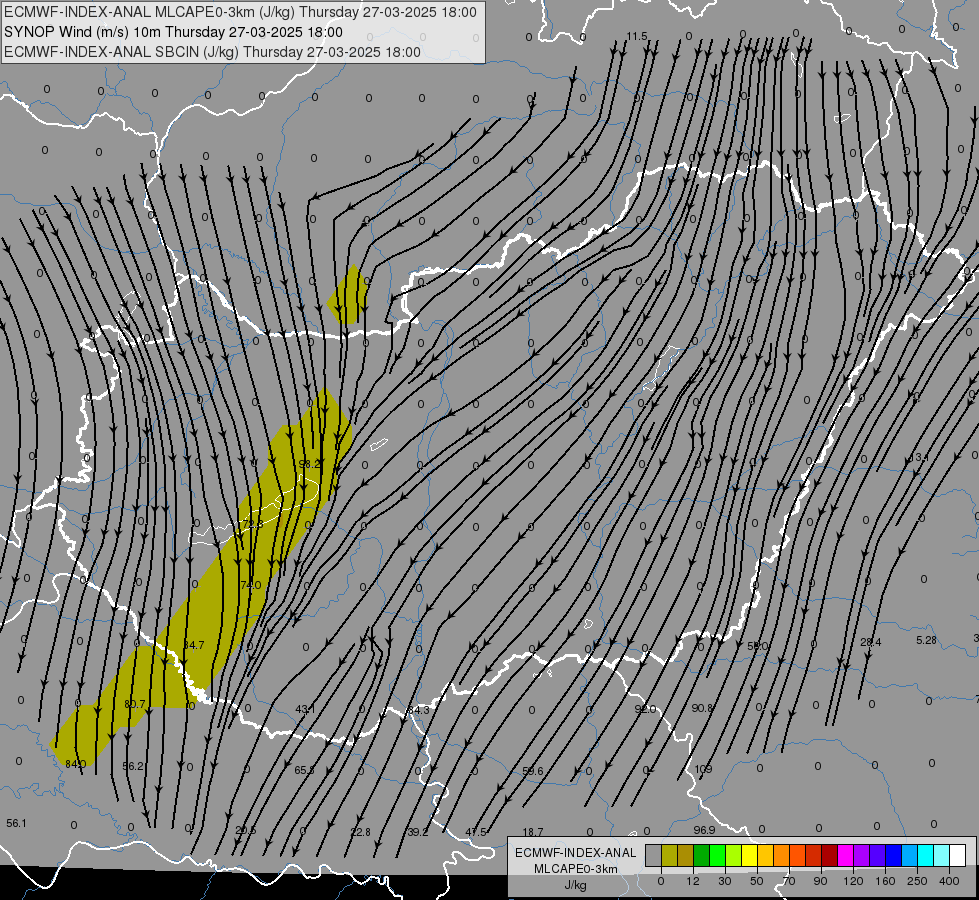This screenshot has width=979, height=900.
Task: Click the legend tick label 50
Action: pos(757,881)
